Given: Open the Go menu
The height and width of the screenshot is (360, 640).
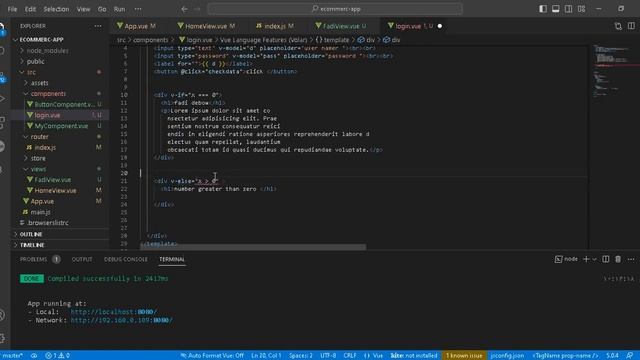Looking at the screenshot, I should tap(102, 9).
